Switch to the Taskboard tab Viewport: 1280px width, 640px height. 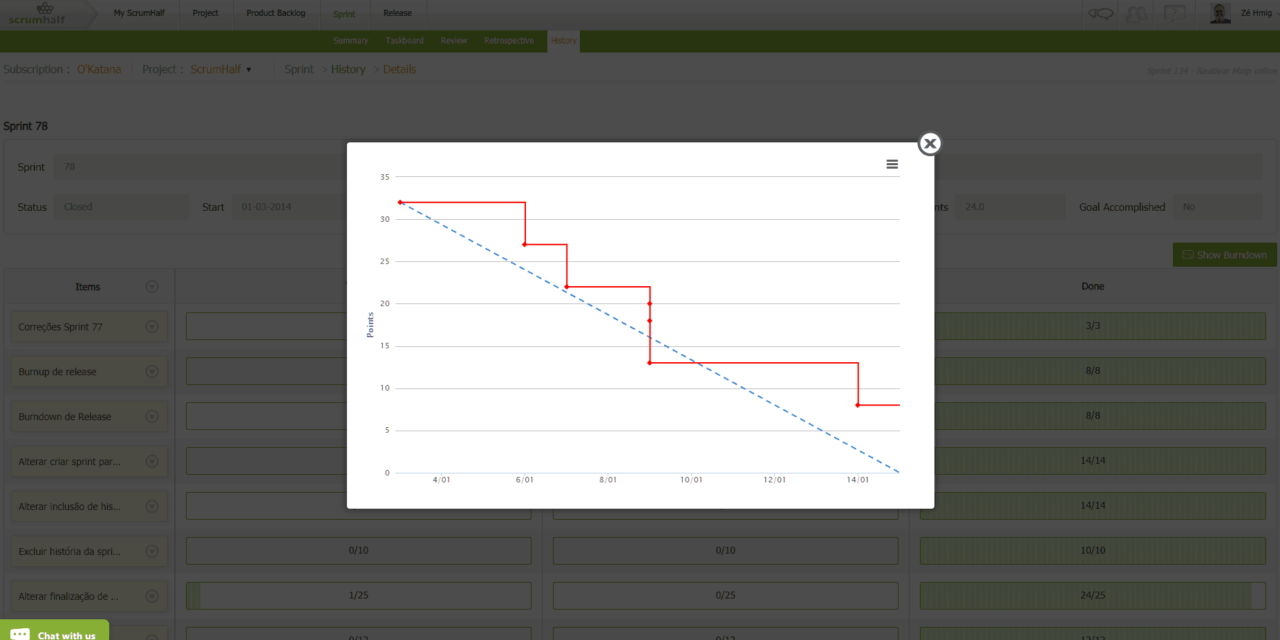click(x=404, y=40)
